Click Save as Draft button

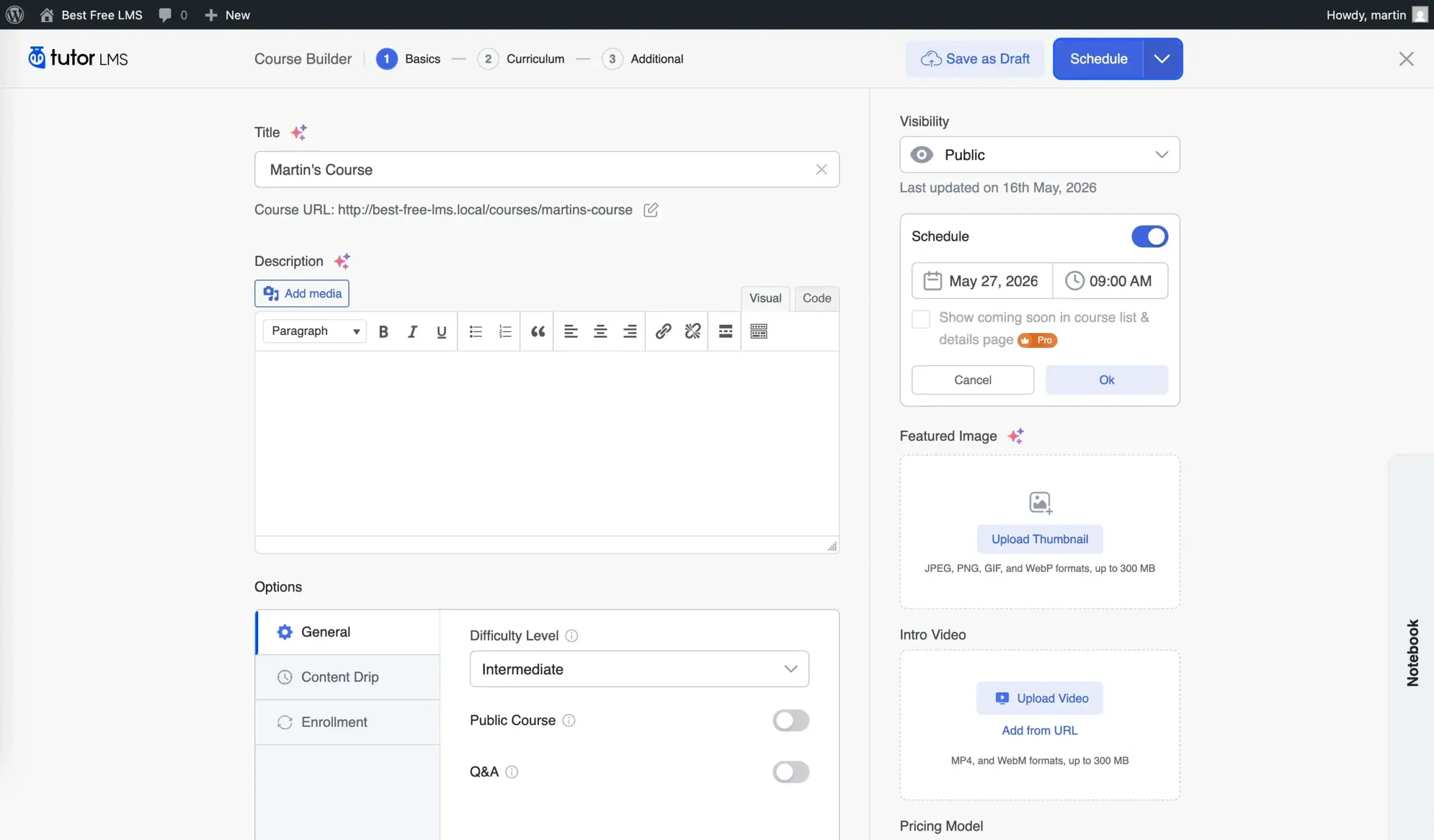pyautogui.click(x=975, y=59)
